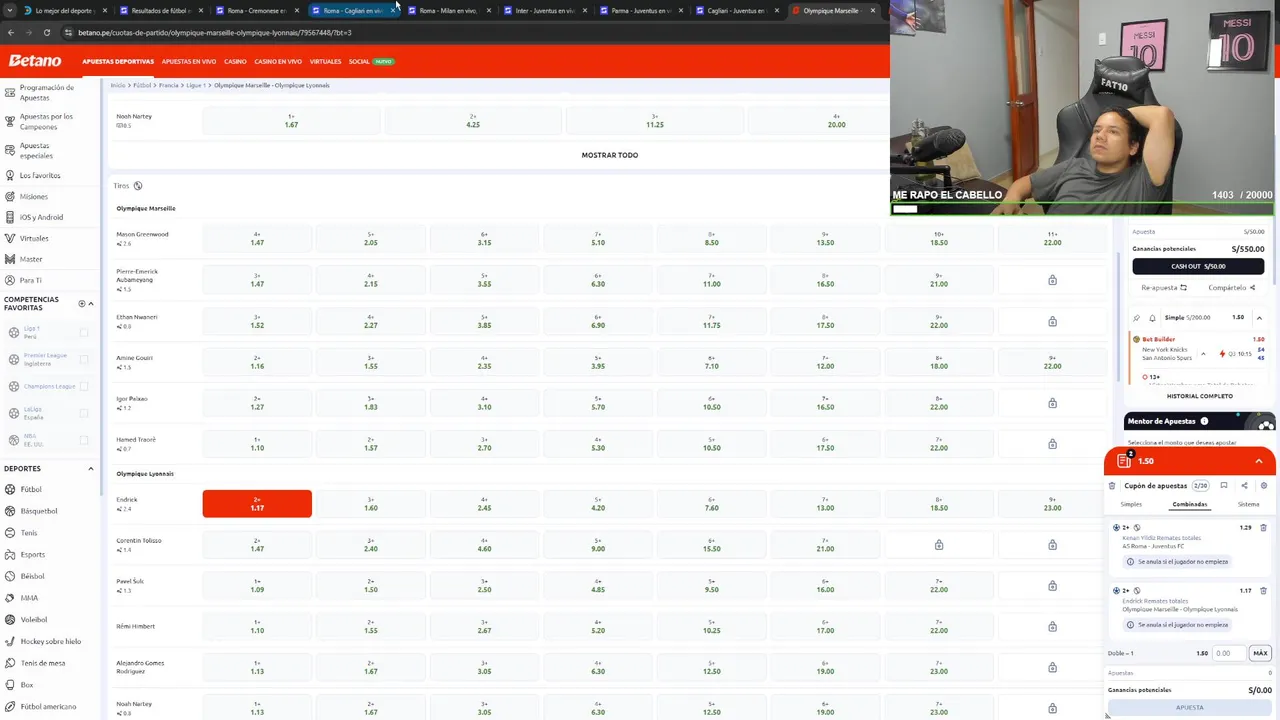Select the MMA sport icon
1280x720 pixels.
pyautogui.click(x=10, y=598)
